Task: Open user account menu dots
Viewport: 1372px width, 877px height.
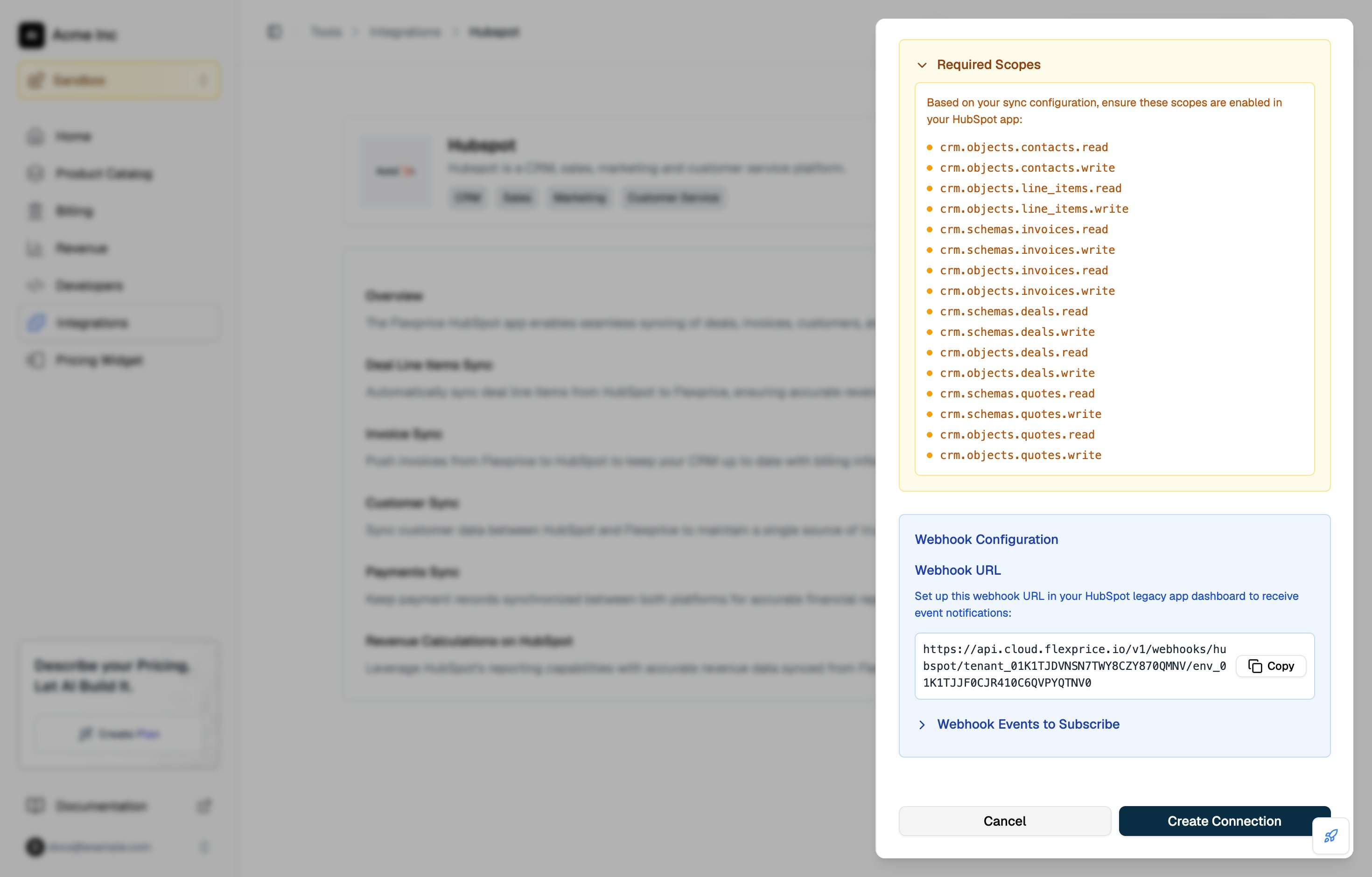Action: (204, 847)
